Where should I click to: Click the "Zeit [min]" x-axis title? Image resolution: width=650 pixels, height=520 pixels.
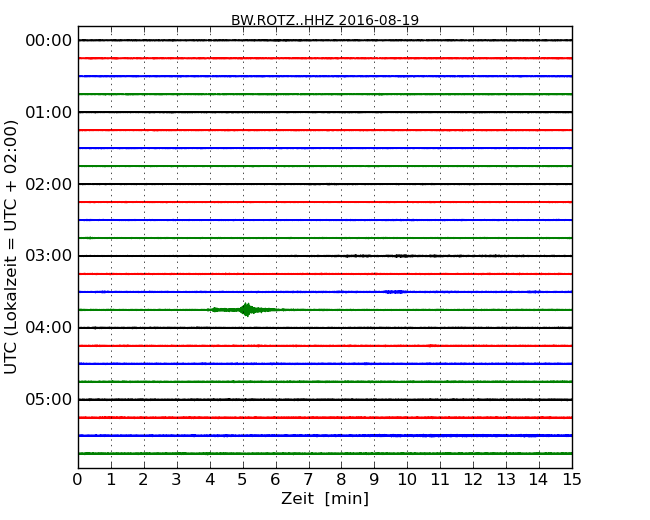pyautogui.click(x=325, y=499)
